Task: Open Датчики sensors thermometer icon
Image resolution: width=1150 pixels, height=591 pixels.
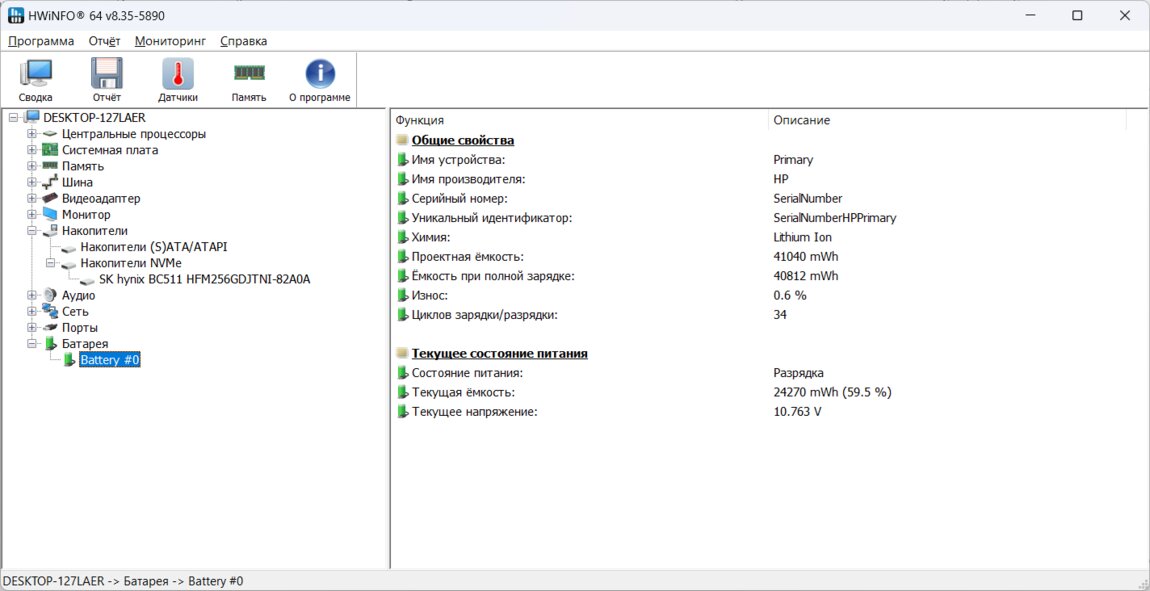Action: pyautogui.click(x=178, y=75)
